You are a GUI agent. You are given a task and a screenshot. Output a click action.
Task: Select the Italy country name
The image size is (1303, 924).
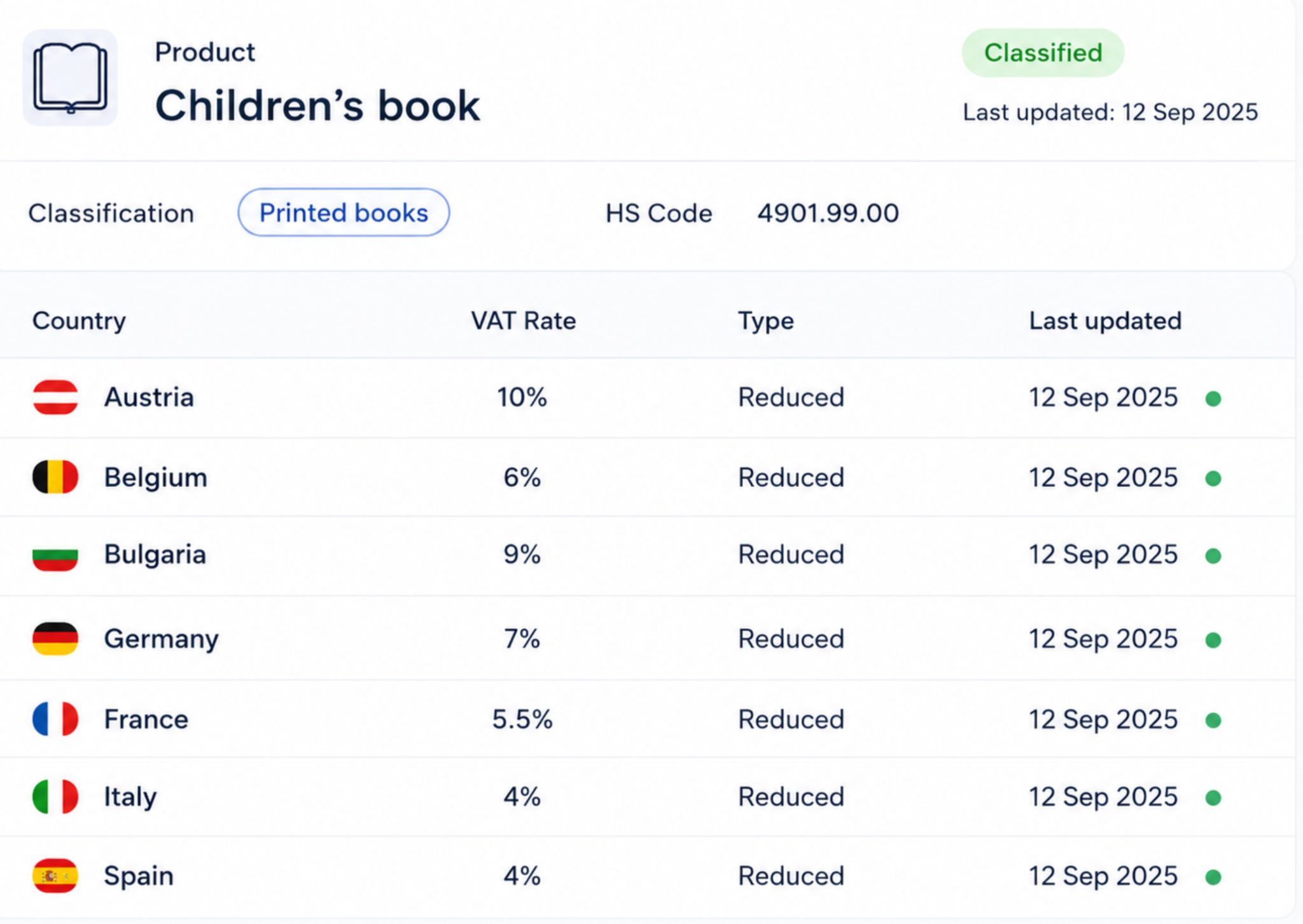click(x=130, y=797)
